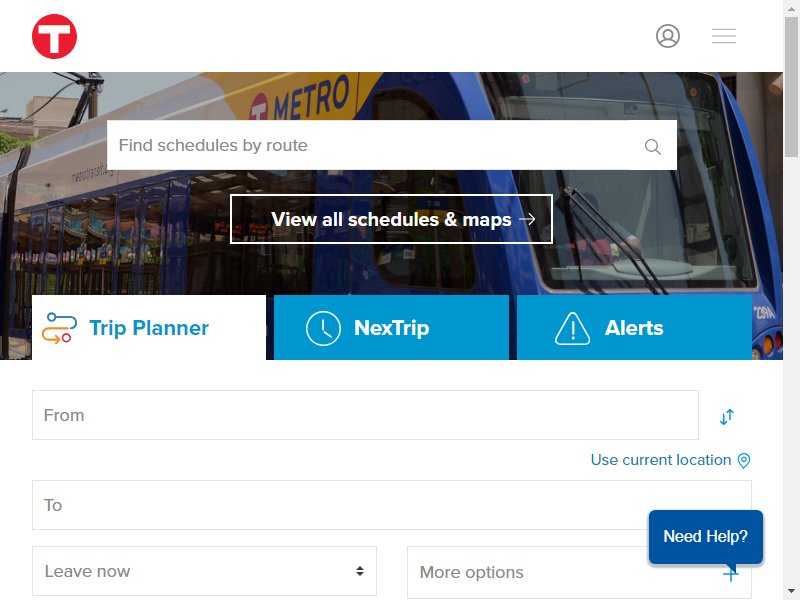Click the page vertical scrollbar thumb
Viewport: 800px width, 600px height.
click(x=791, y=87)
